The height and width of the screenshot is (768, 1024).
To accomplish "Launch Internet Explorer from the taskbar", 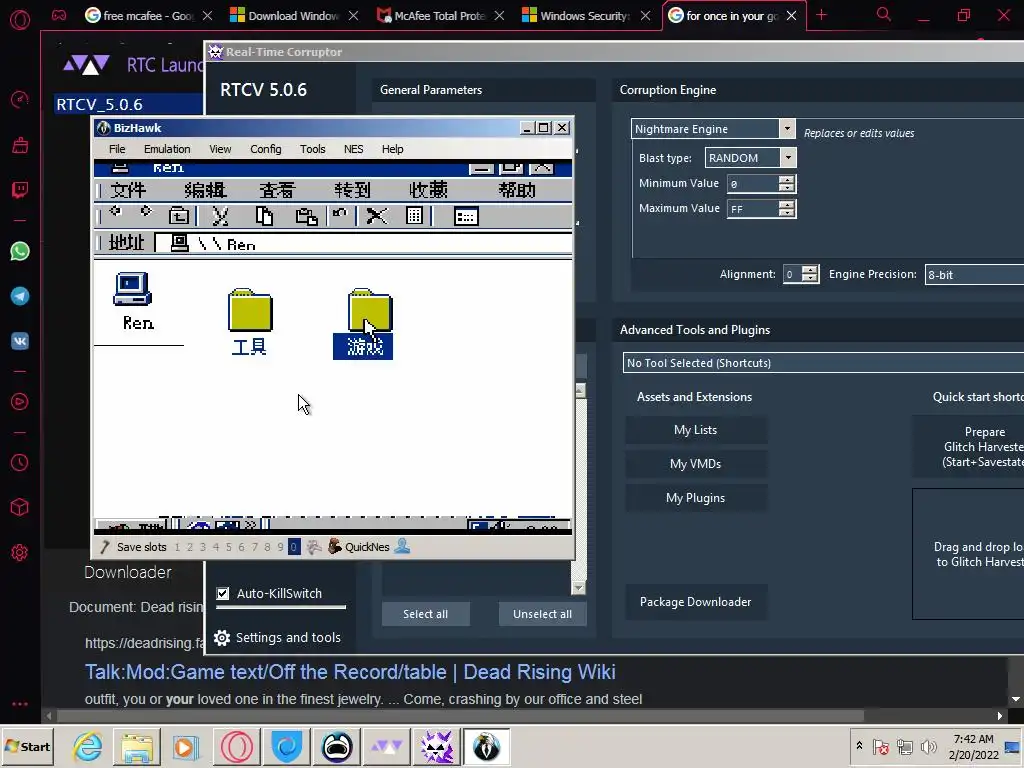I will point(88,746).
